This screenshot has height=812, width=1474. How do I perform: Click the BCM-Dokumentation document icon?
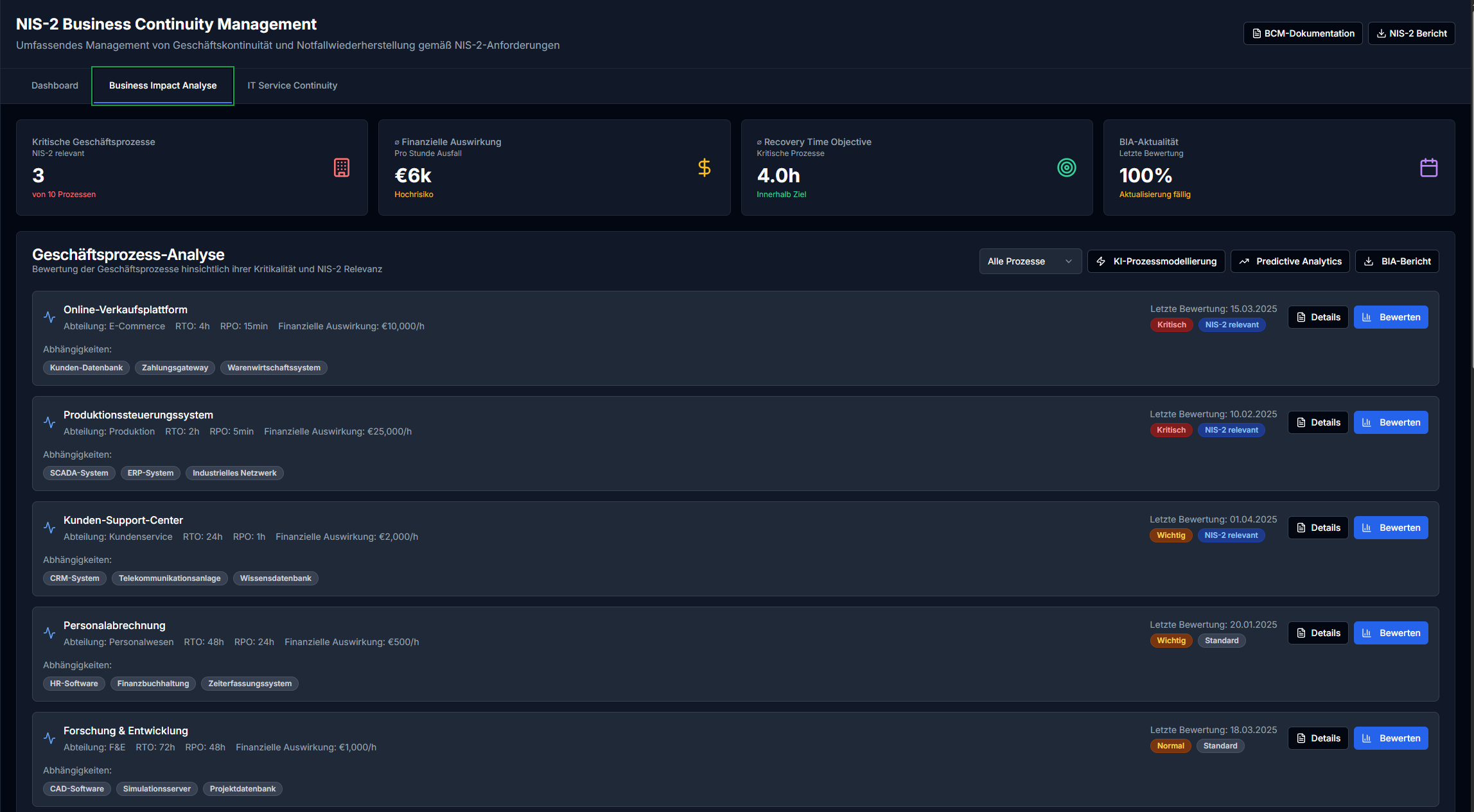tap(1256, 33)
